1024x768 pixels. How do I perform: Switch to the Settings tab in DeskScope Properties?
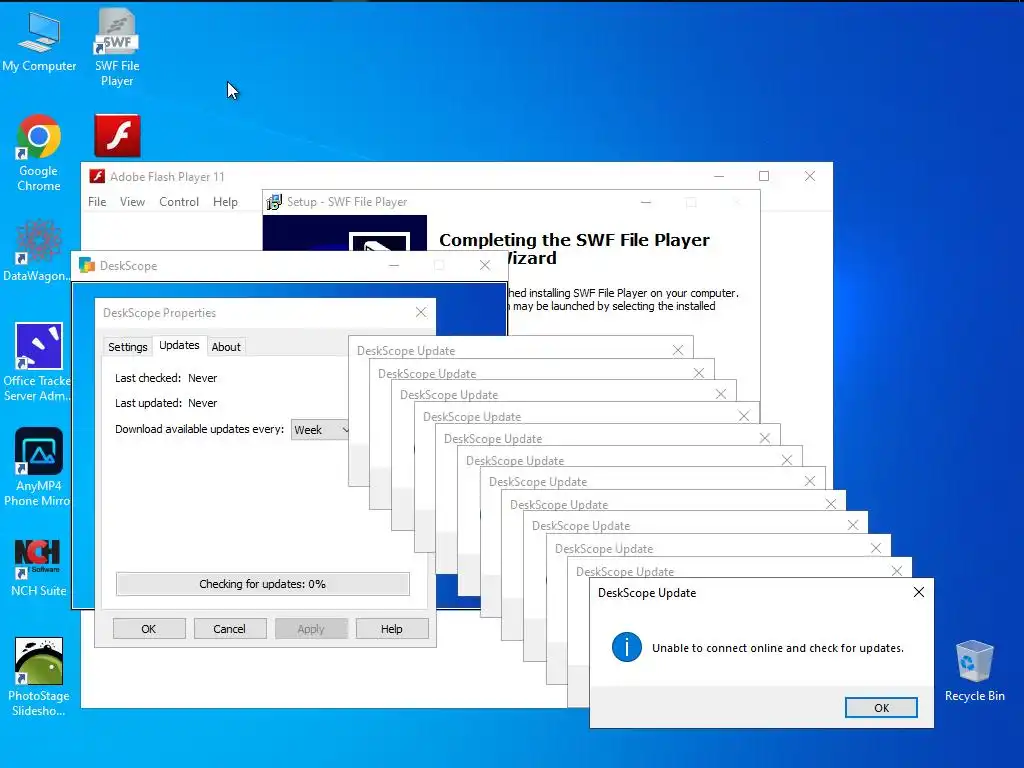[127, 347]
